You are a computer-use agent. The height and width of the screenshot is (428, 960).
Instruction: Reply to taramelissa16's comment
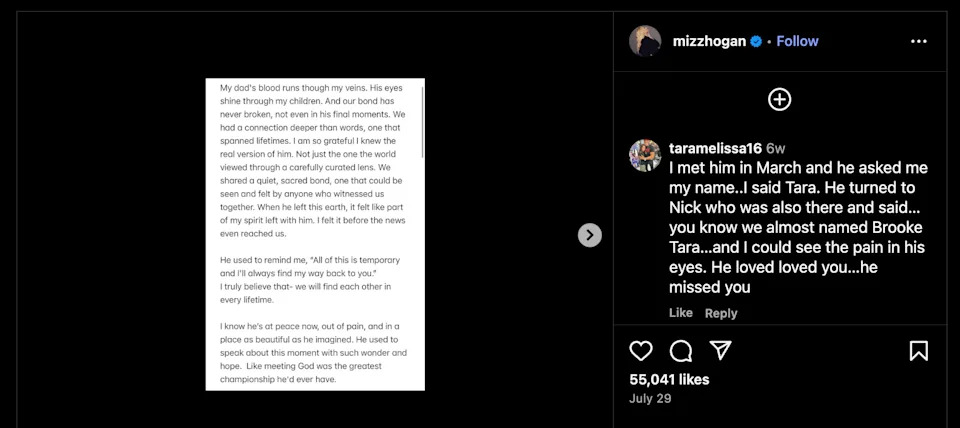pyautogui.click(x=721, y=313)
